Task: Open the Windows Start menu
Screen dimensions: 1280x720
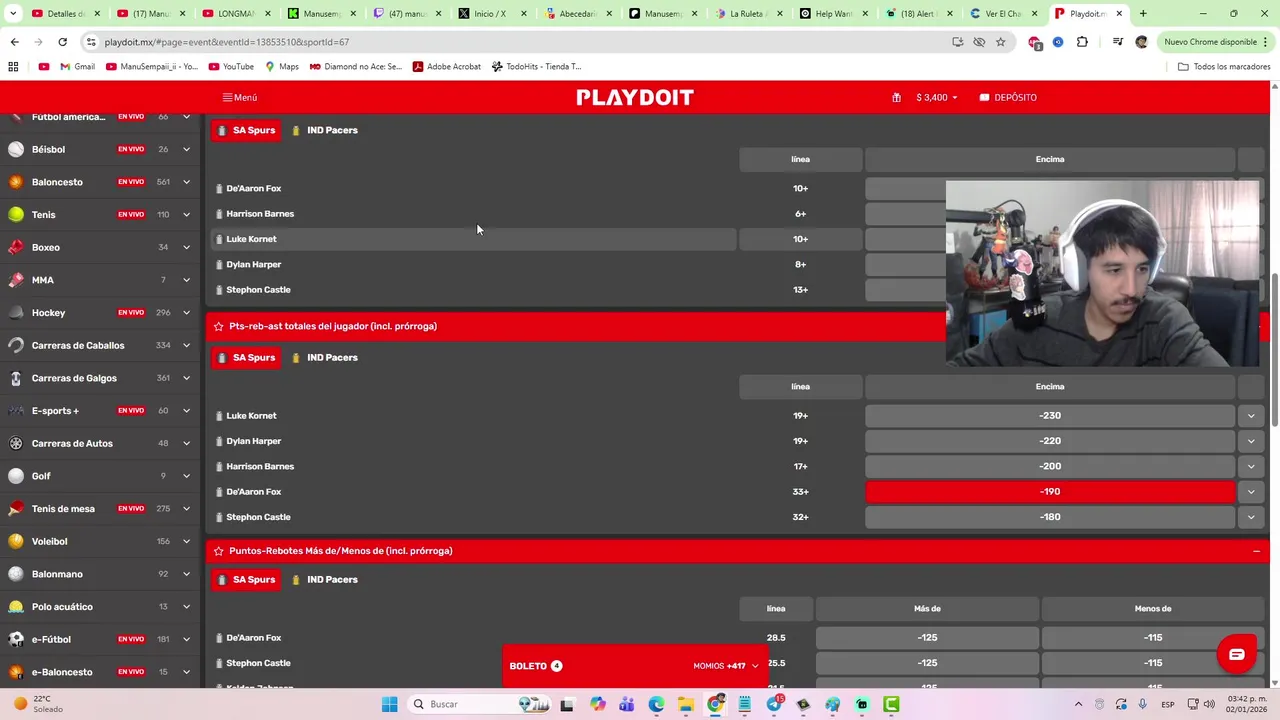Action: coord(389,704)
